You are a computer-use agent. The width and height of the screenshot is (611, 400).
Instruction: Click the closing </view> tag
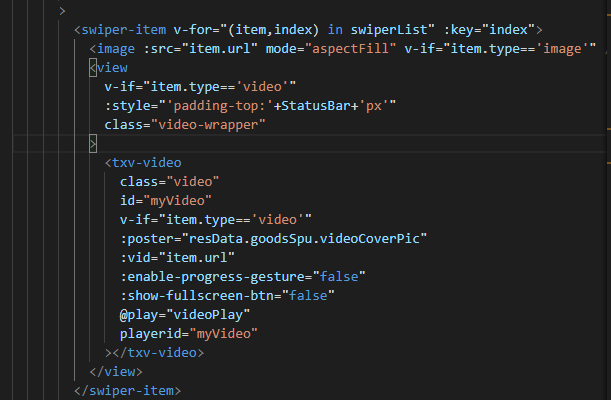(x=116, y=372)
